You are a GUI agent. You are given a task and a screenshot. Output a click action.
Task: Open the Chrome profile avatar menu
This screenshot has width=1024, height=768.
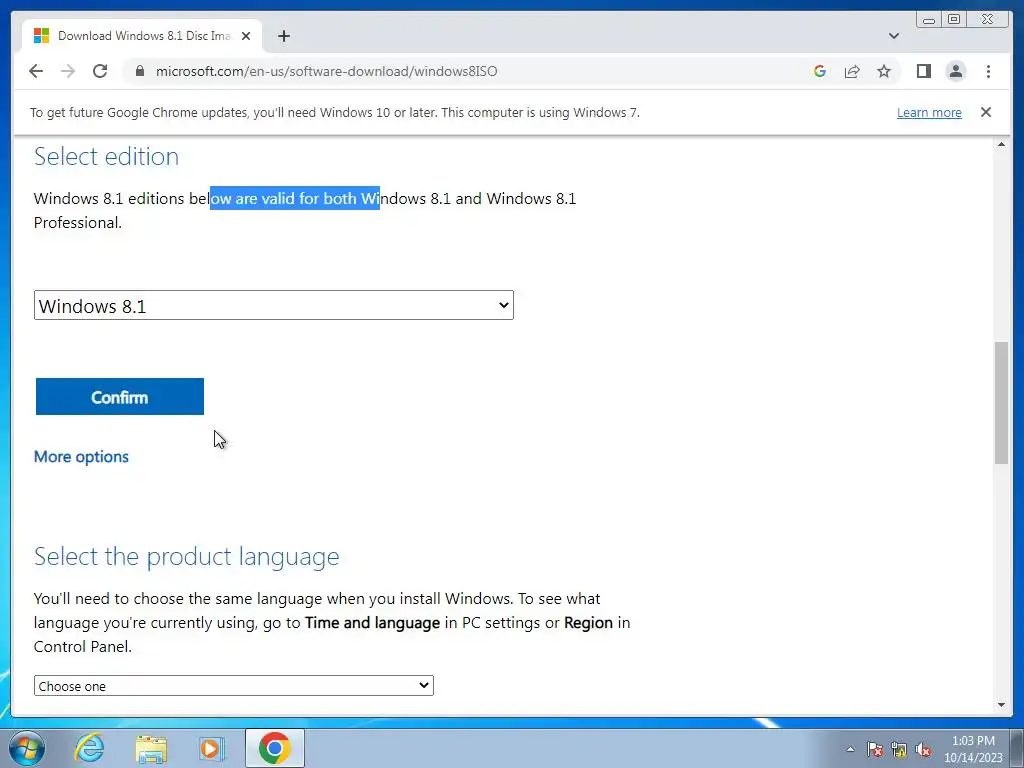pos(955,71)
